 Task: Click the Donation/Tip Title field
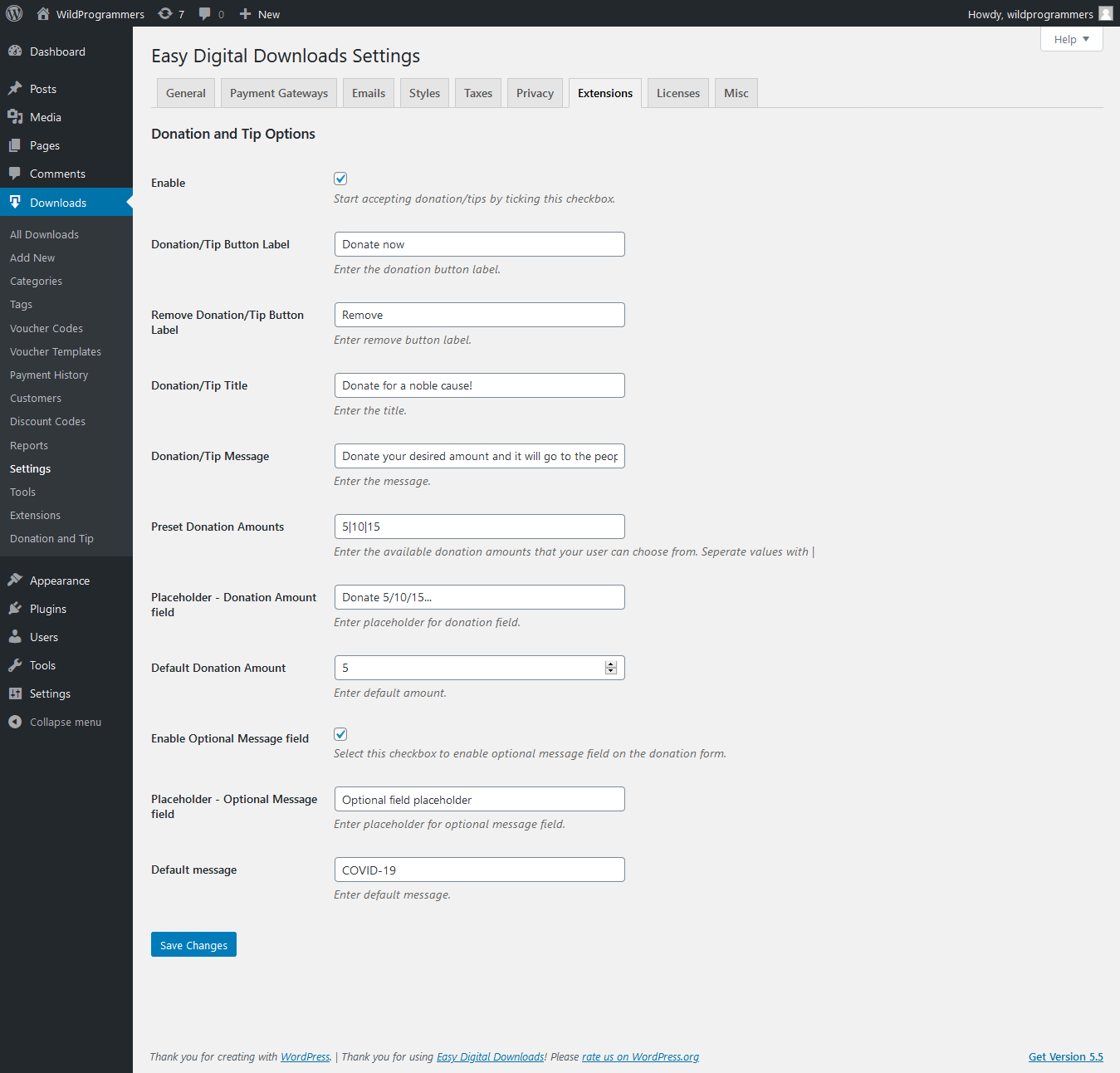(479, 385)
